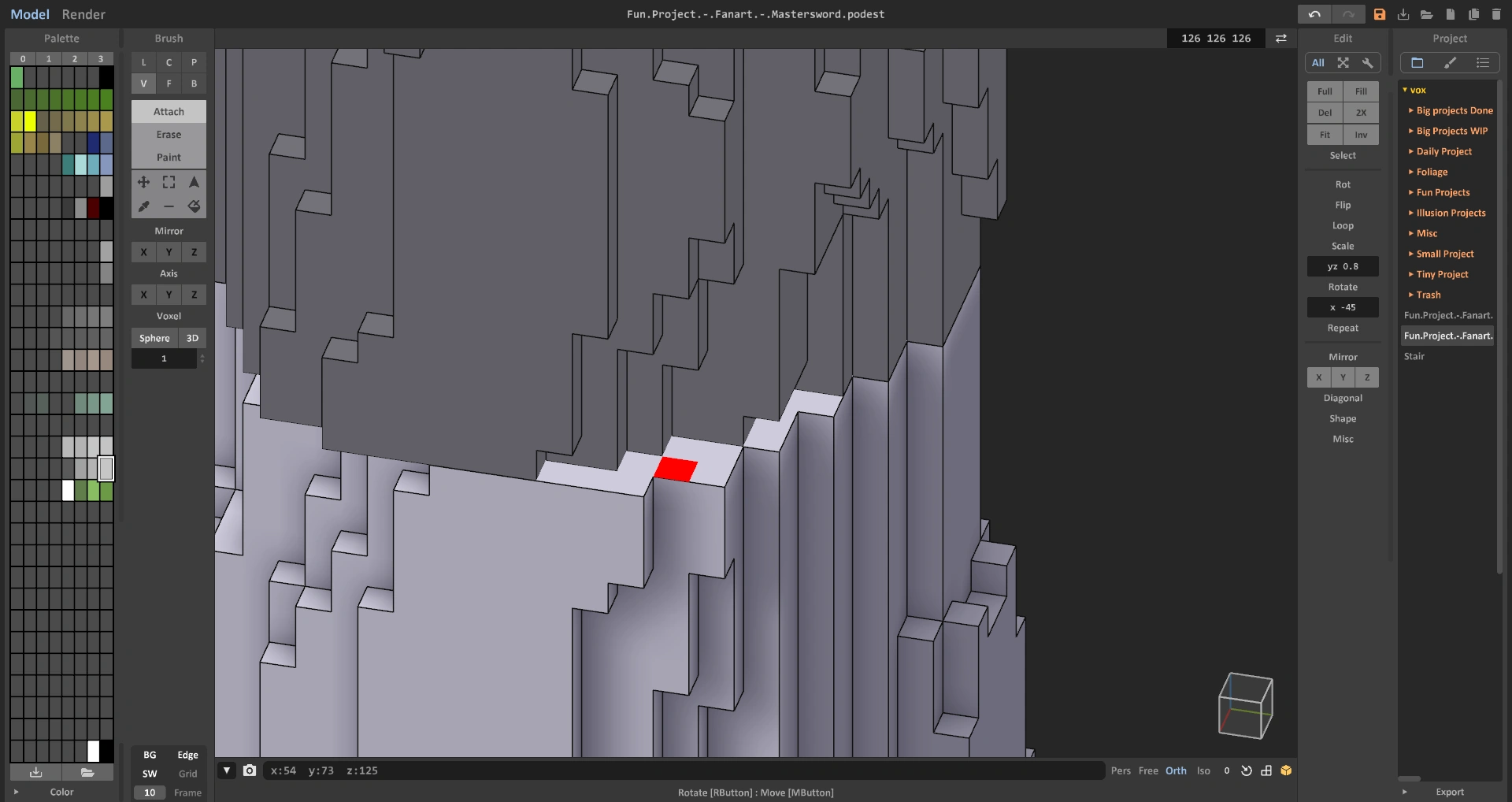
Task: Click the swap arrows beside model size
Action: (1281, 38)
